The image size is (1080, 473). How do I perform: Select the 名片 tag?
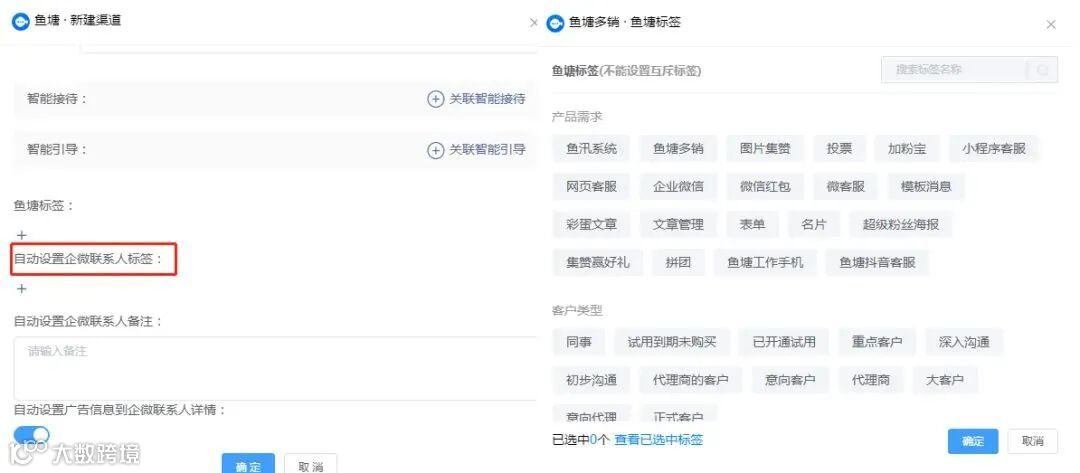tap(814, 224)
